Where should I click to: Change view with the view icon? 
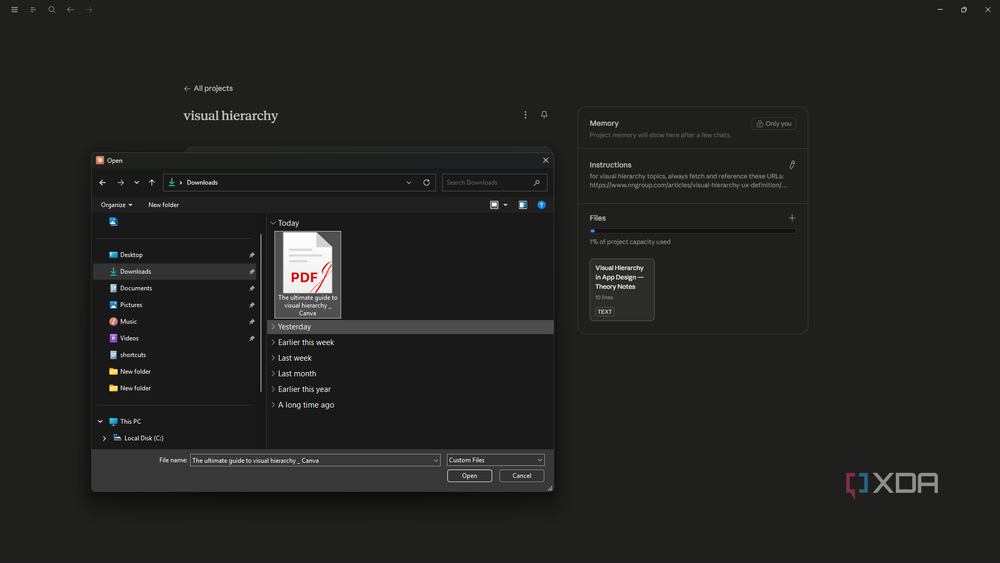[x=494, y=205]
